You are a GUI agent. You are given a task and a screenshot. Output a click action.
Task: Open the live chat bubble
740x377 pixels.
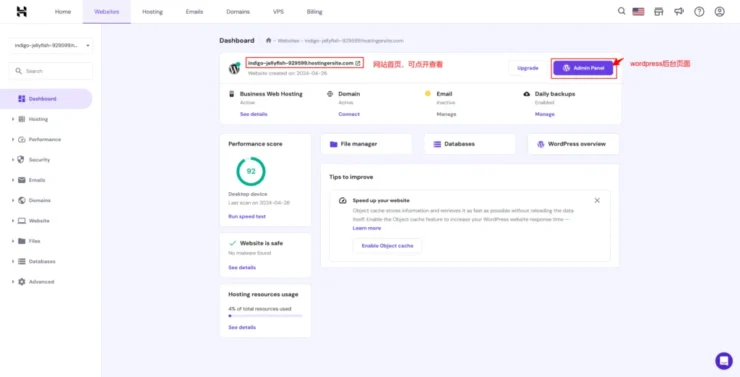pos(723,361)
